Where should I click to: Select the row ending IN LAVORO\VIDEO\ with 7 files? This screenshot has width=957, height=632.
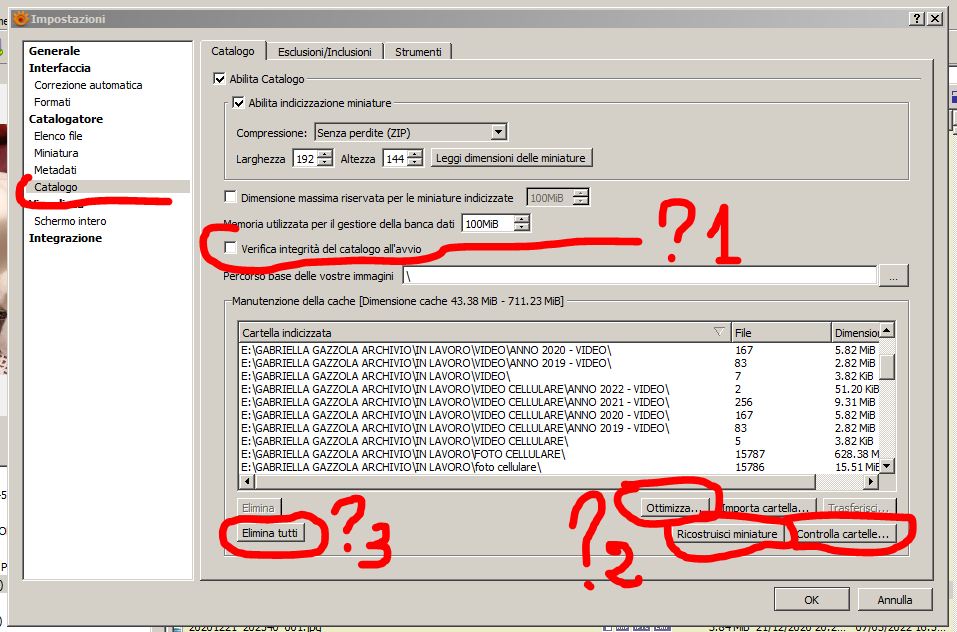559,376
